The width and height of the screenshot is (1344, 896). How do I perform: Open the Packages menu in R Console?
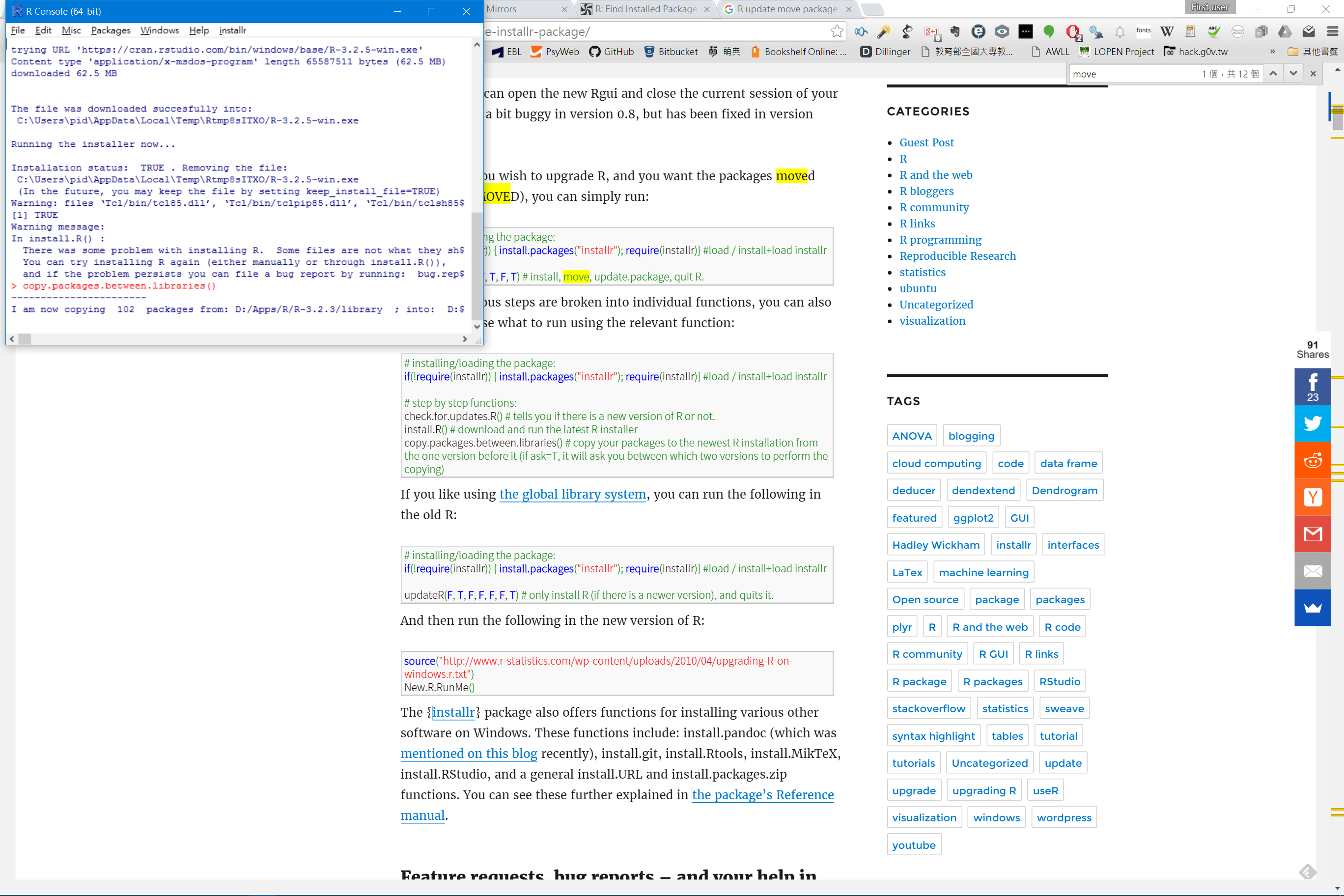point(111,30)
